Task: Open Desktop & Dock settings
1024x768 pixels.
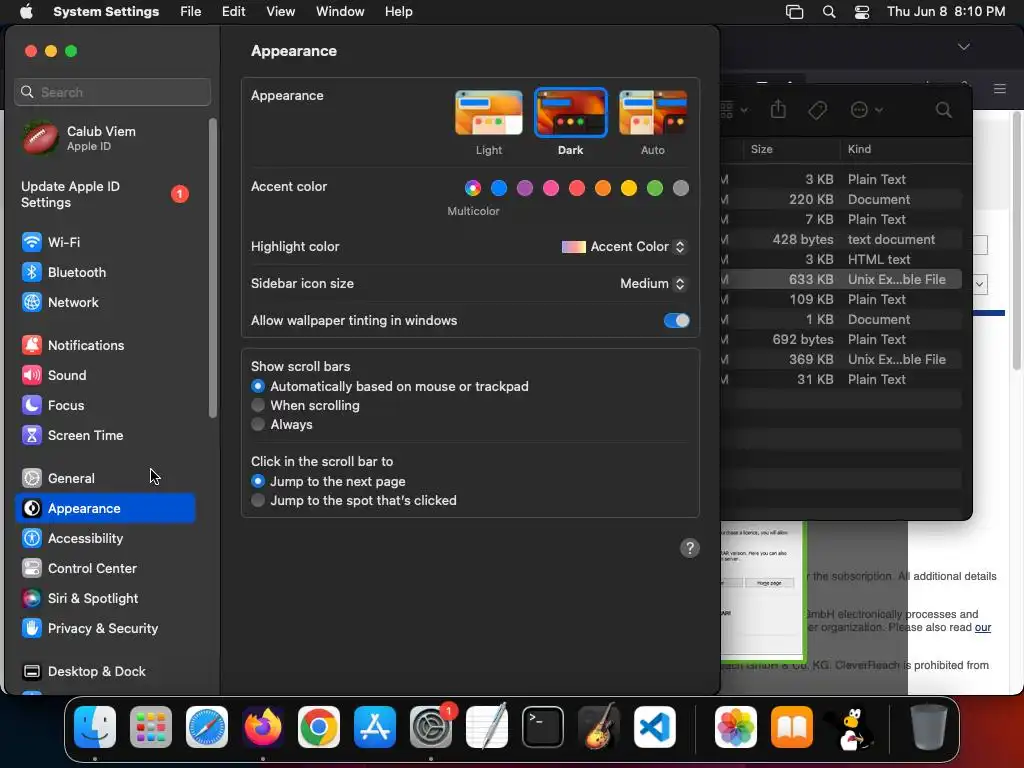Action: (104, 672)
